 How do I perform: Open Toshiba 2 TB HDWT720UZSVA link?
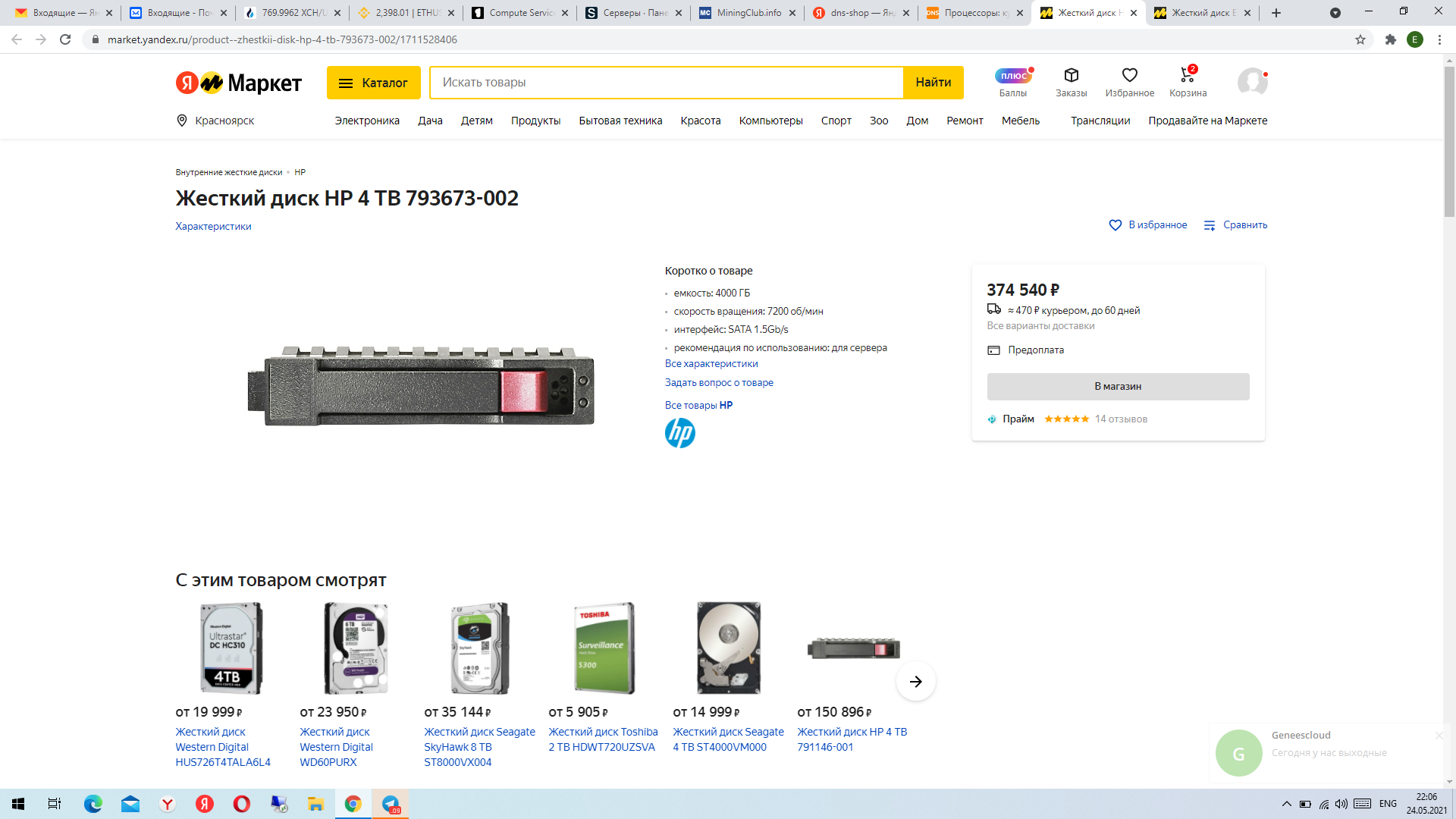pyautogui.click(x=603, y=739)
